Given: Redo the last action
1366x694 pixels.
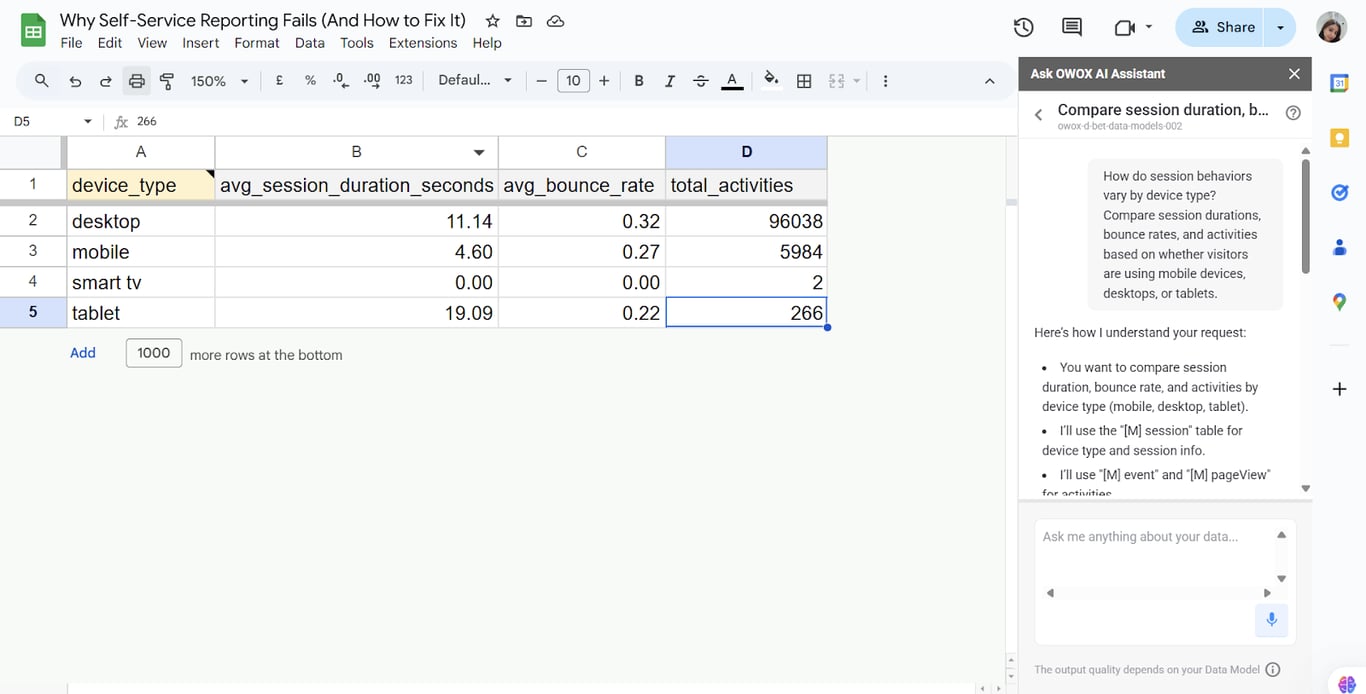Looking at the screenshot, I should tap(105, 81).
